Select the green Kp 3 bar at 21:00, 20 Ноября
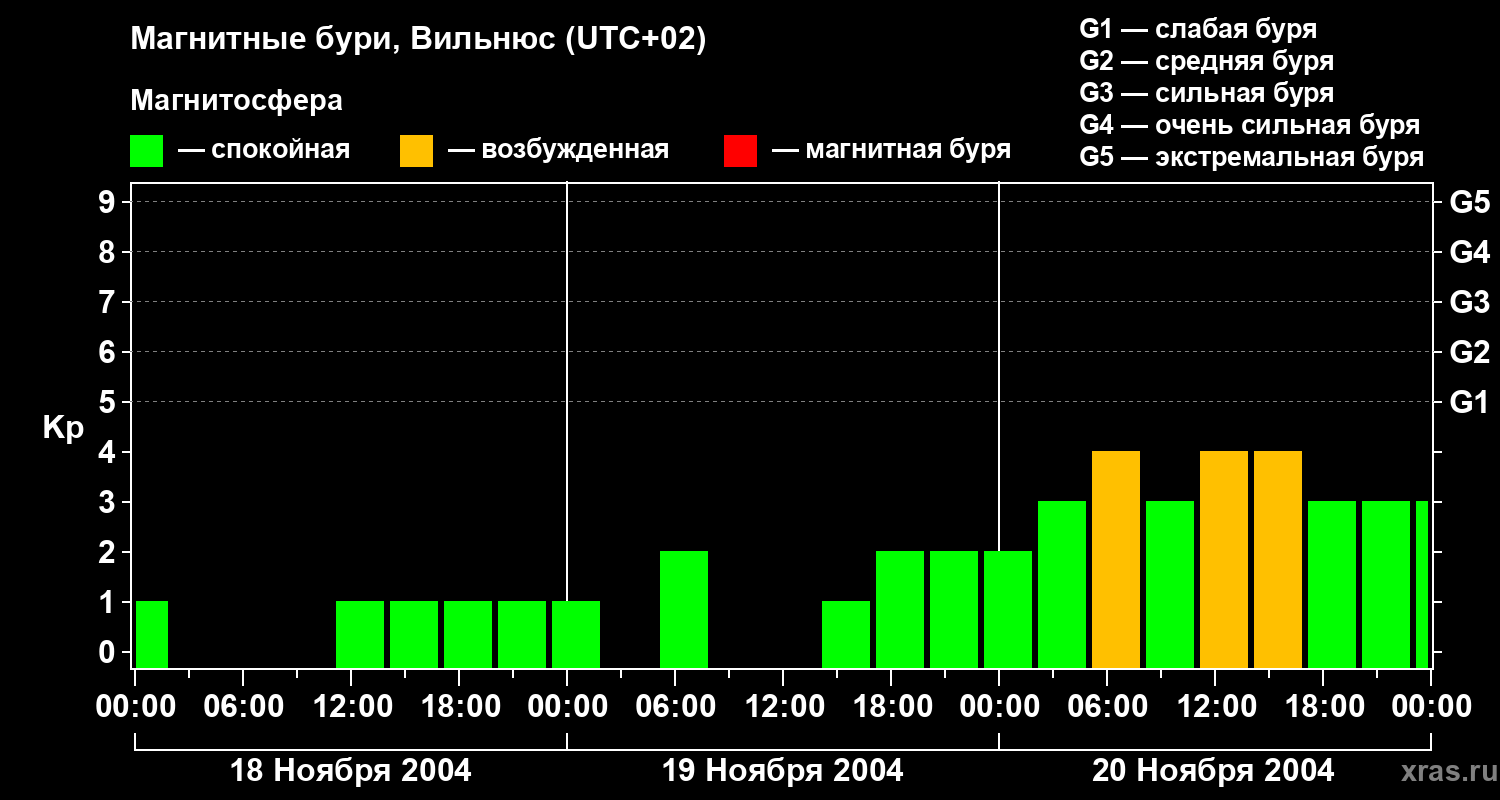1500x800 pixels. (x=1386, y=585)
